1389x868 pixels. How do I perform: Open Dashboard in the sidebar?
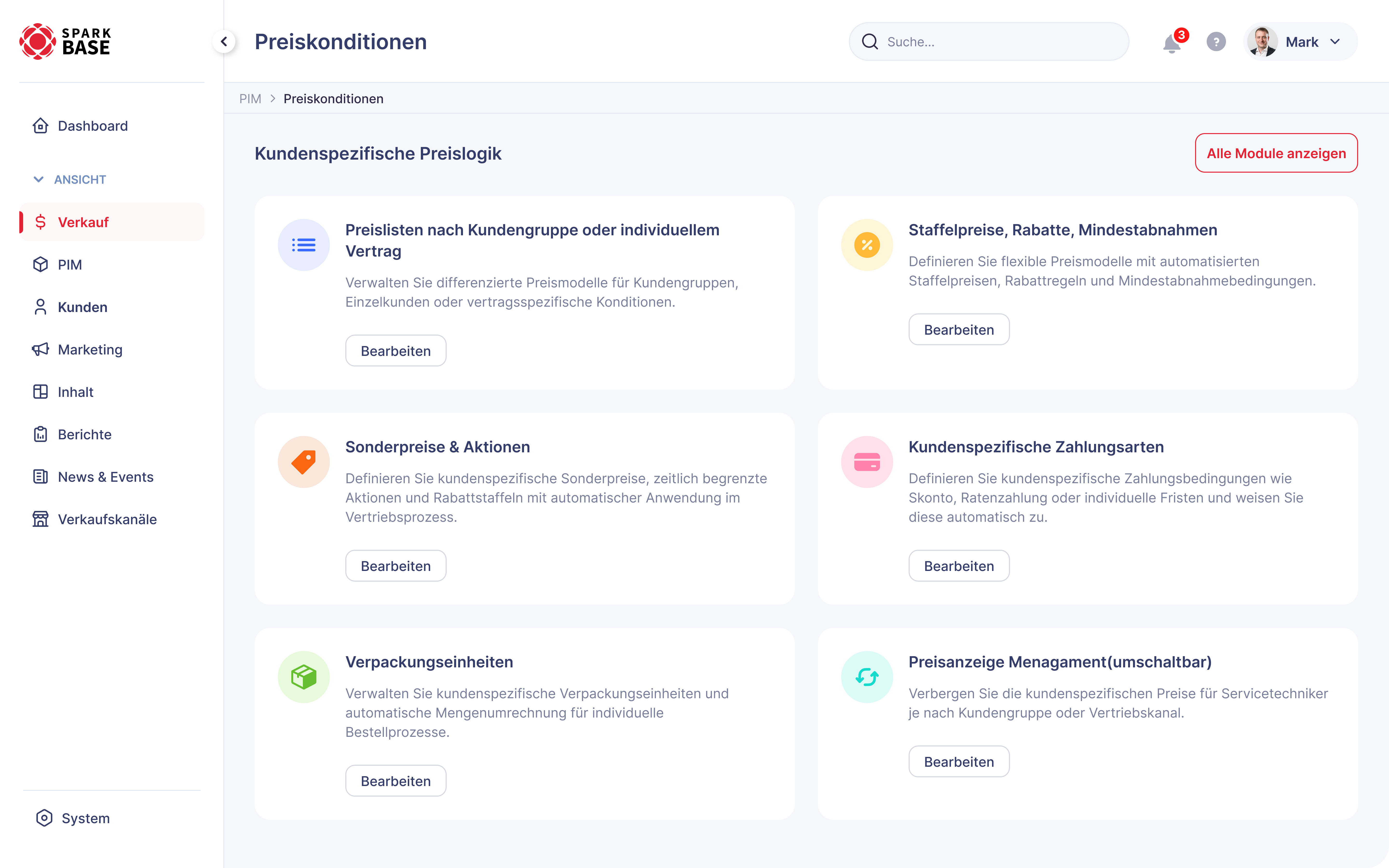pyautogui.click(x=112, y=126)
